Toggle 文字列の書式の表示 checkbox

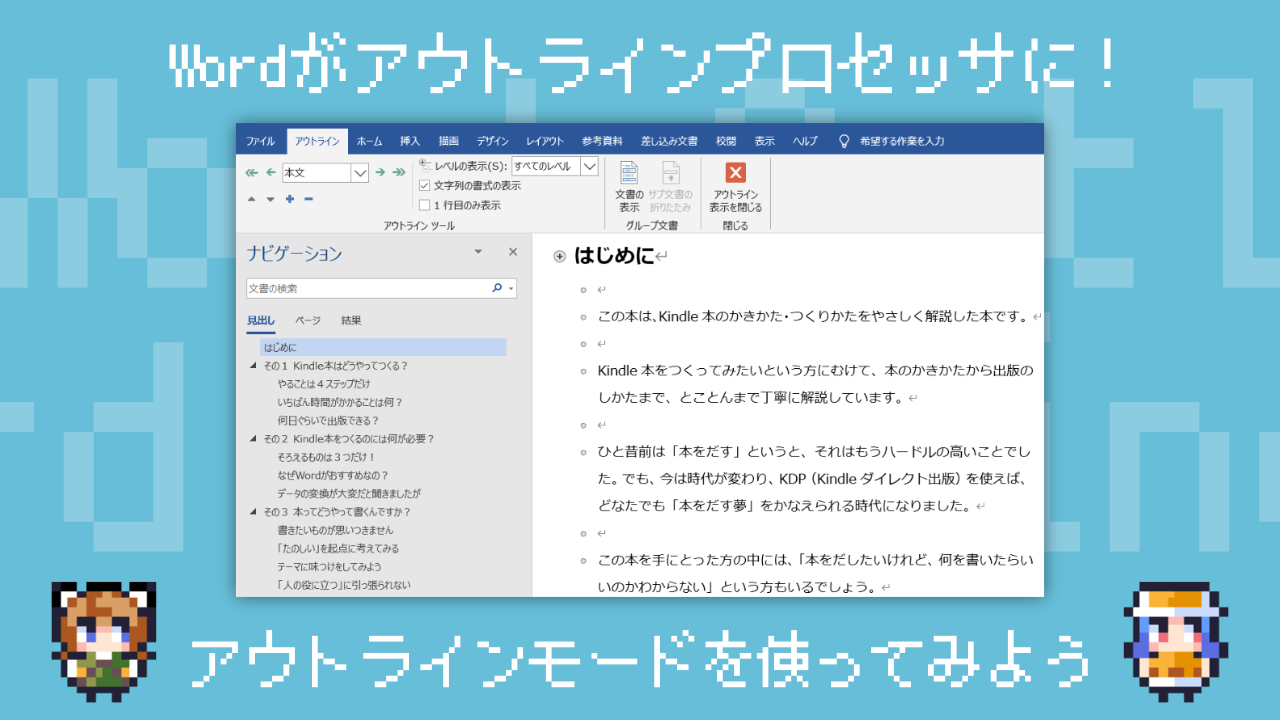(x=425, y=186)
